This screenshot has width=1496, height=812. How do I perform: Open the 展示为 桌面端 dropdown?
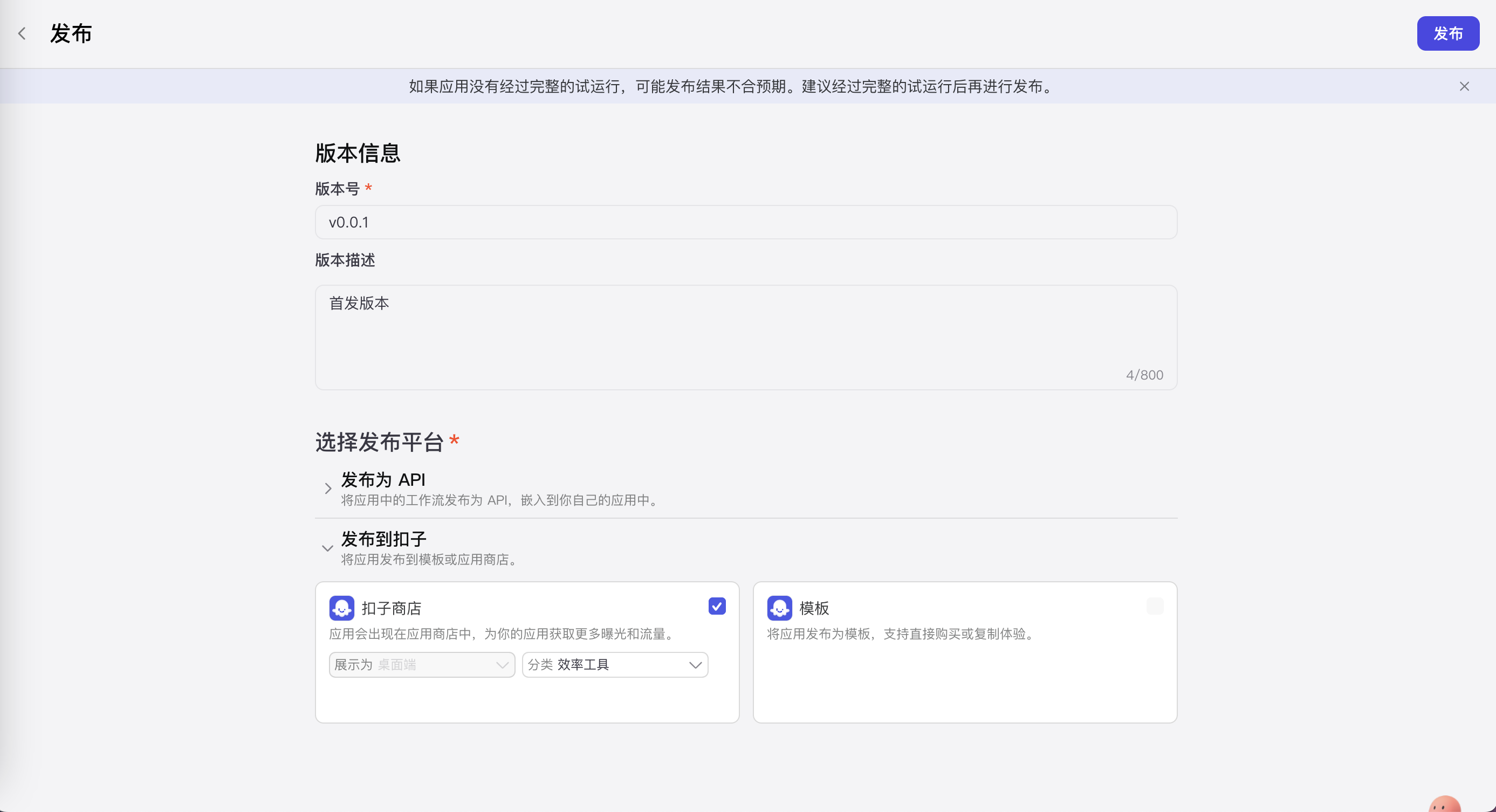(x=422, y=665)
